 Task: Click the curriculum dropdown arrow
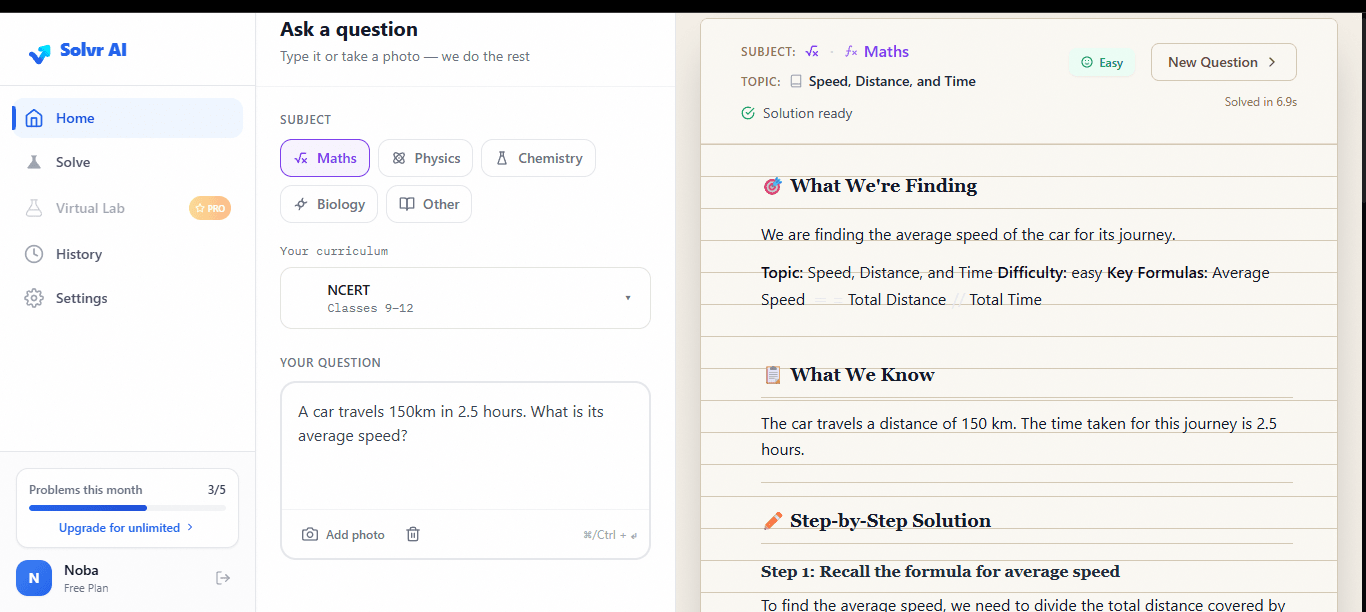628,298
